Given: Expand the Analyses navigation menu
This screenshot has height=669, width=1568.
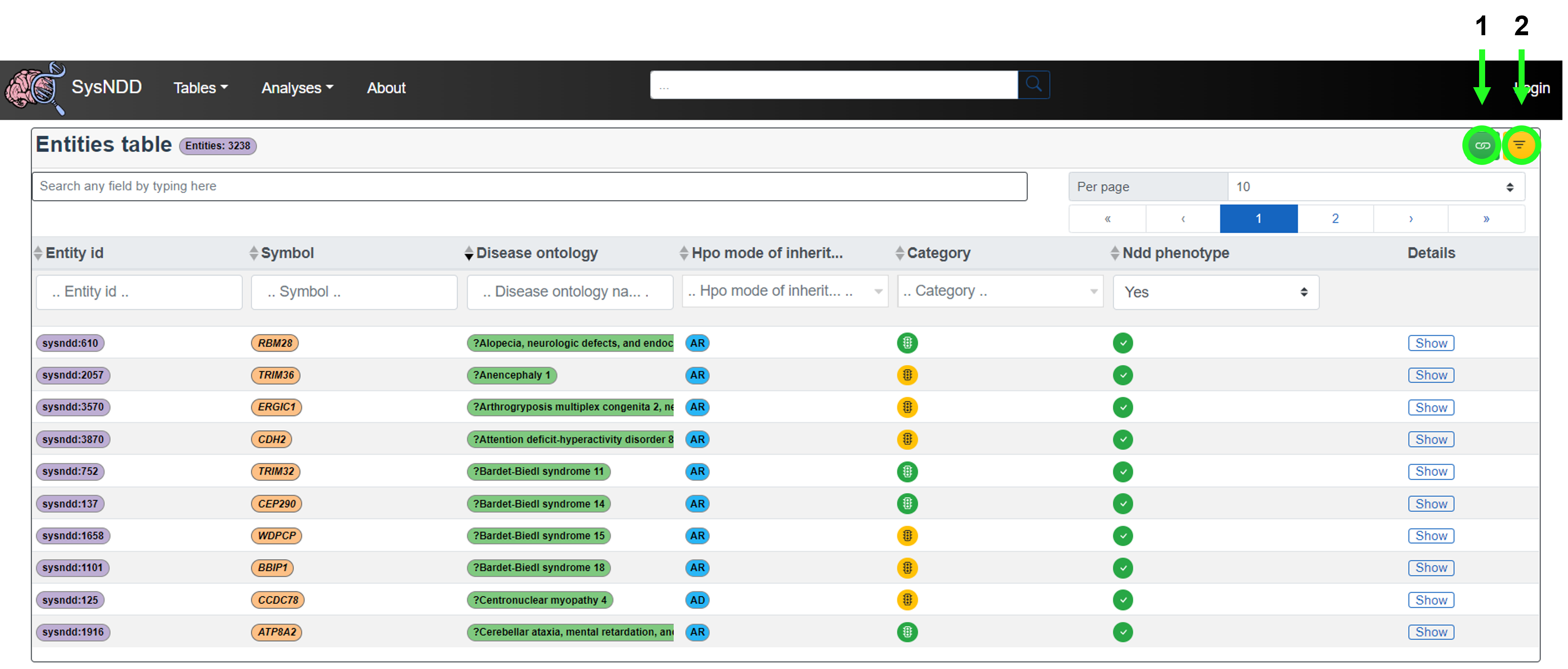Looking at the screenshot, I should tap(296, 88).
